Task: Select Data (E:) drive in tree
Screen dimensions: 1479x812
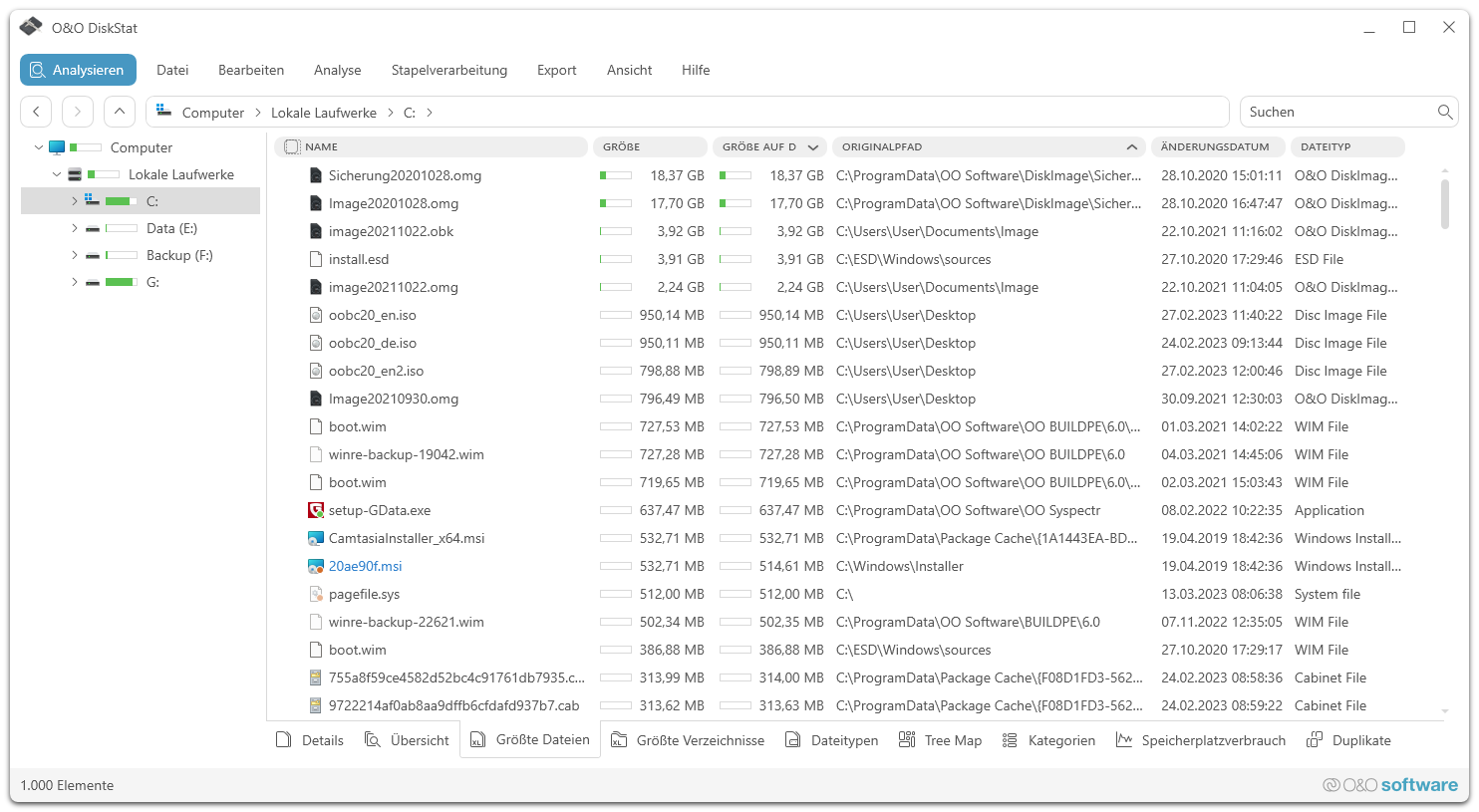Action: pos(171,228)
